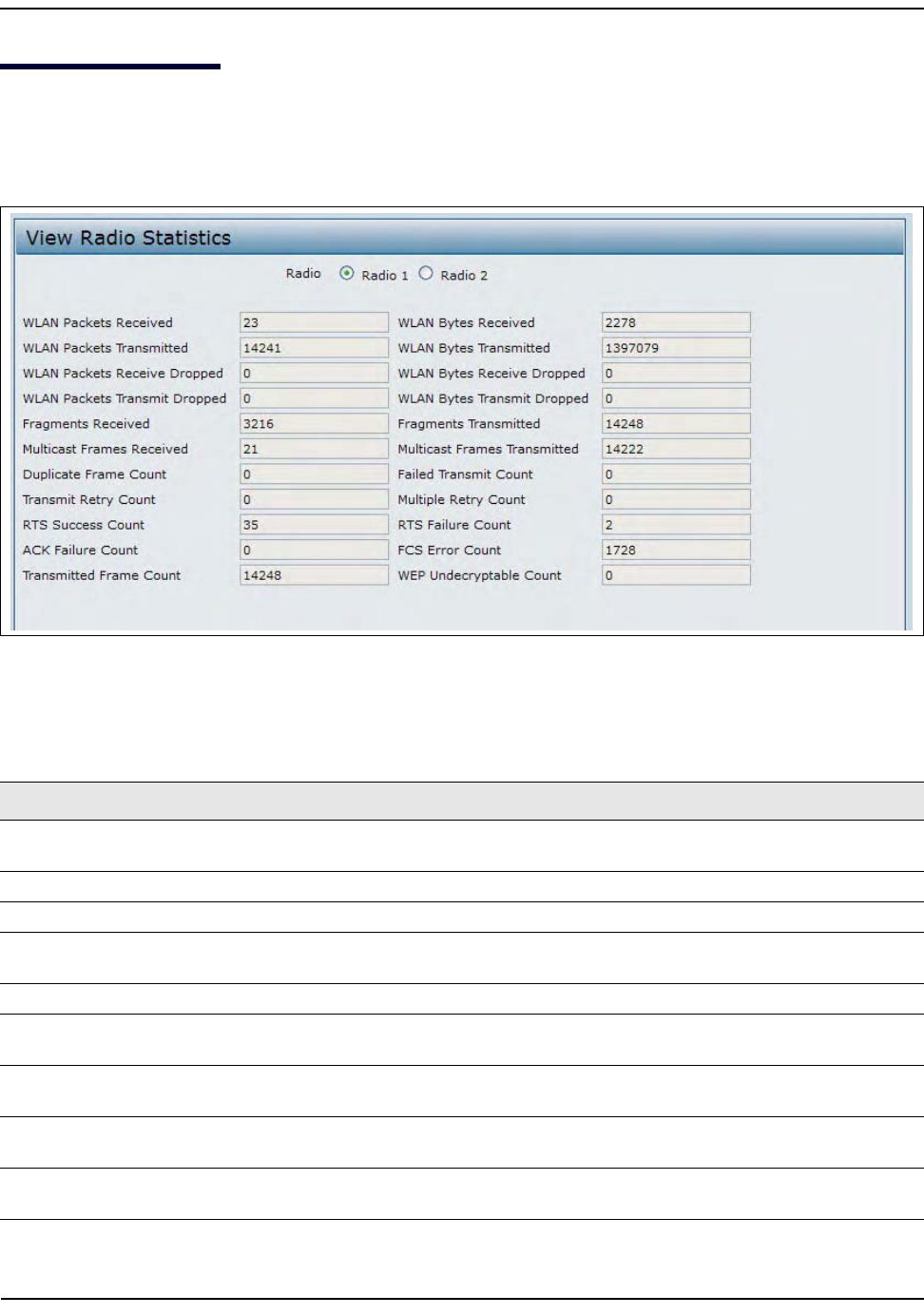Click the 'RTS Failure Count' label
Image resolution: width=924 pixels, height=1315 pixels.
(x=454, y=525)
